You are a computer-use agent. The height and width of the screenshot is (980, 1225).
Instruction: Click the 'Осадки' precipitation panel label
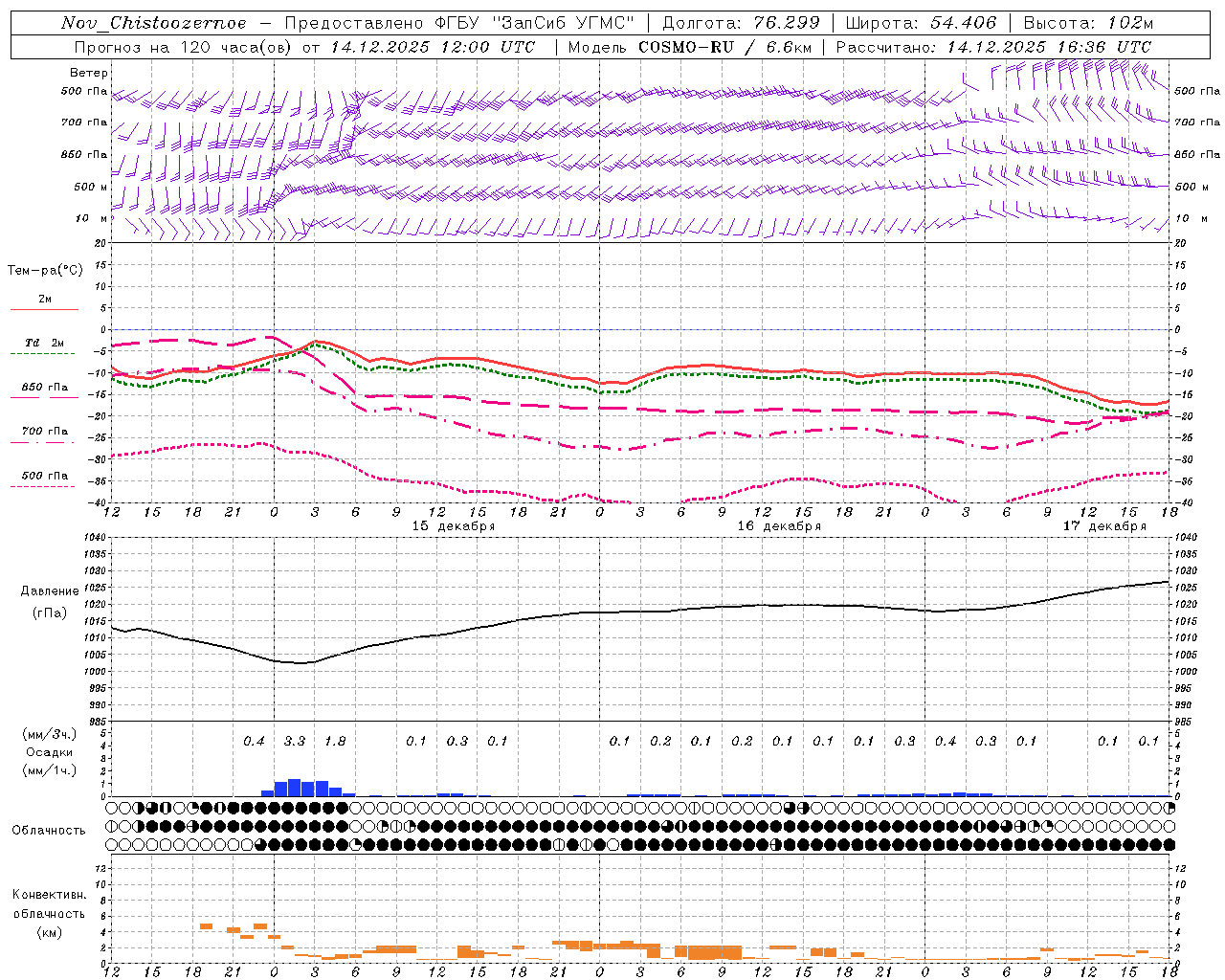[48, 753]
